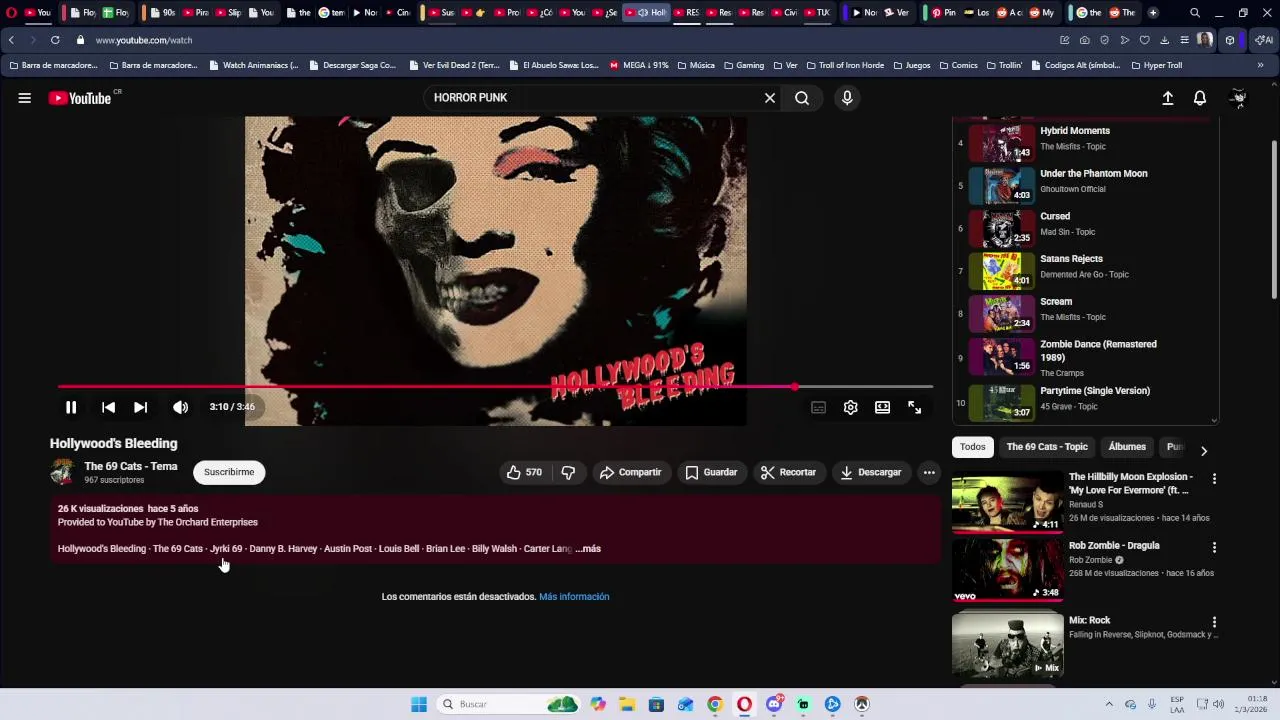Screen dimensions: 1280x720
Task: Select the Álbumes filter chip
Action: (1127, 447)
